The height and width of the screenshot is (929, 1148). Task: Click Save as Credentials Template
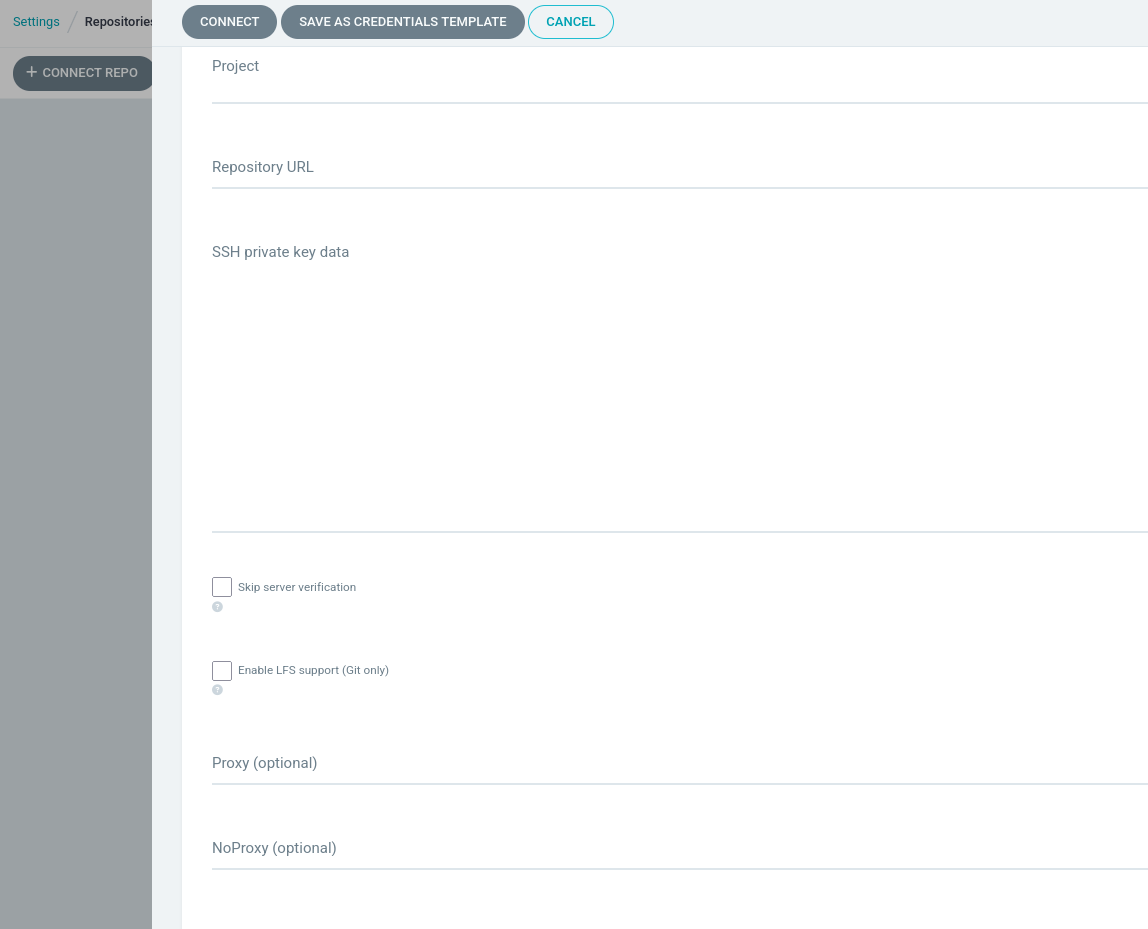[402, 22]
